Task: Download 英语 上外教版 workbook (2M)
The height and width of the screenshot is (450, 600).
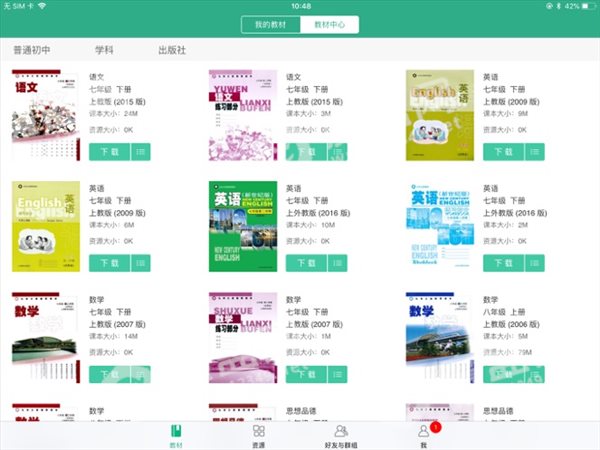Action: point(504,263)
